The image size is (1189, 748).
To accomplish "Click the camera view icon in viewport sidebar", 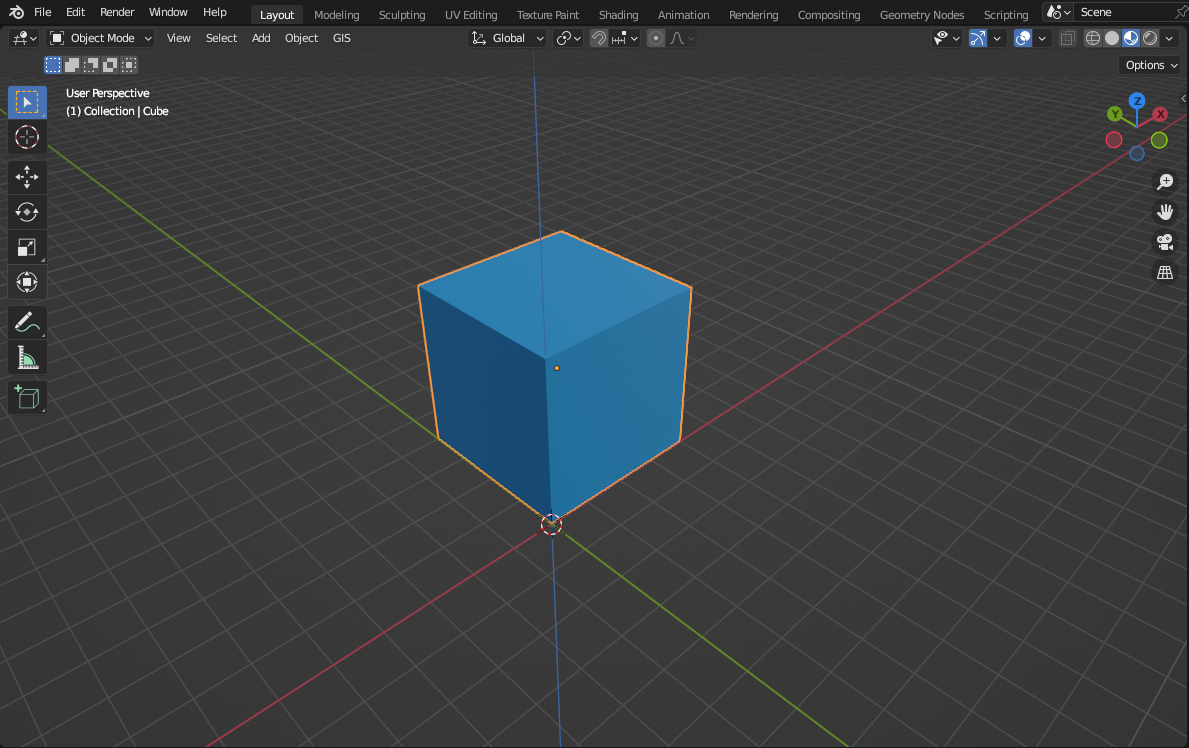I will point(1164,242).
